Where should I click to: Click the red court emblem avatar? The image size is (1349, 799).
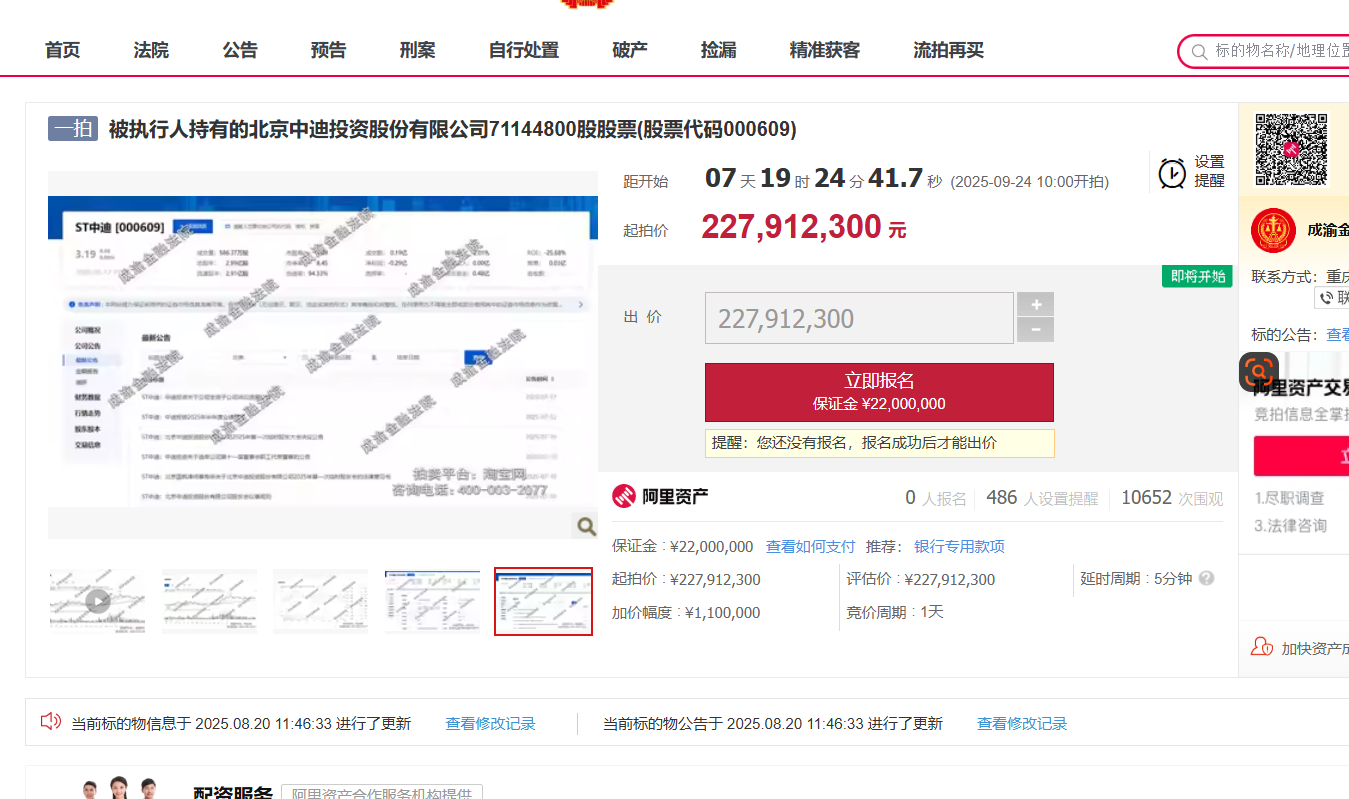[x=1273, y=230]
